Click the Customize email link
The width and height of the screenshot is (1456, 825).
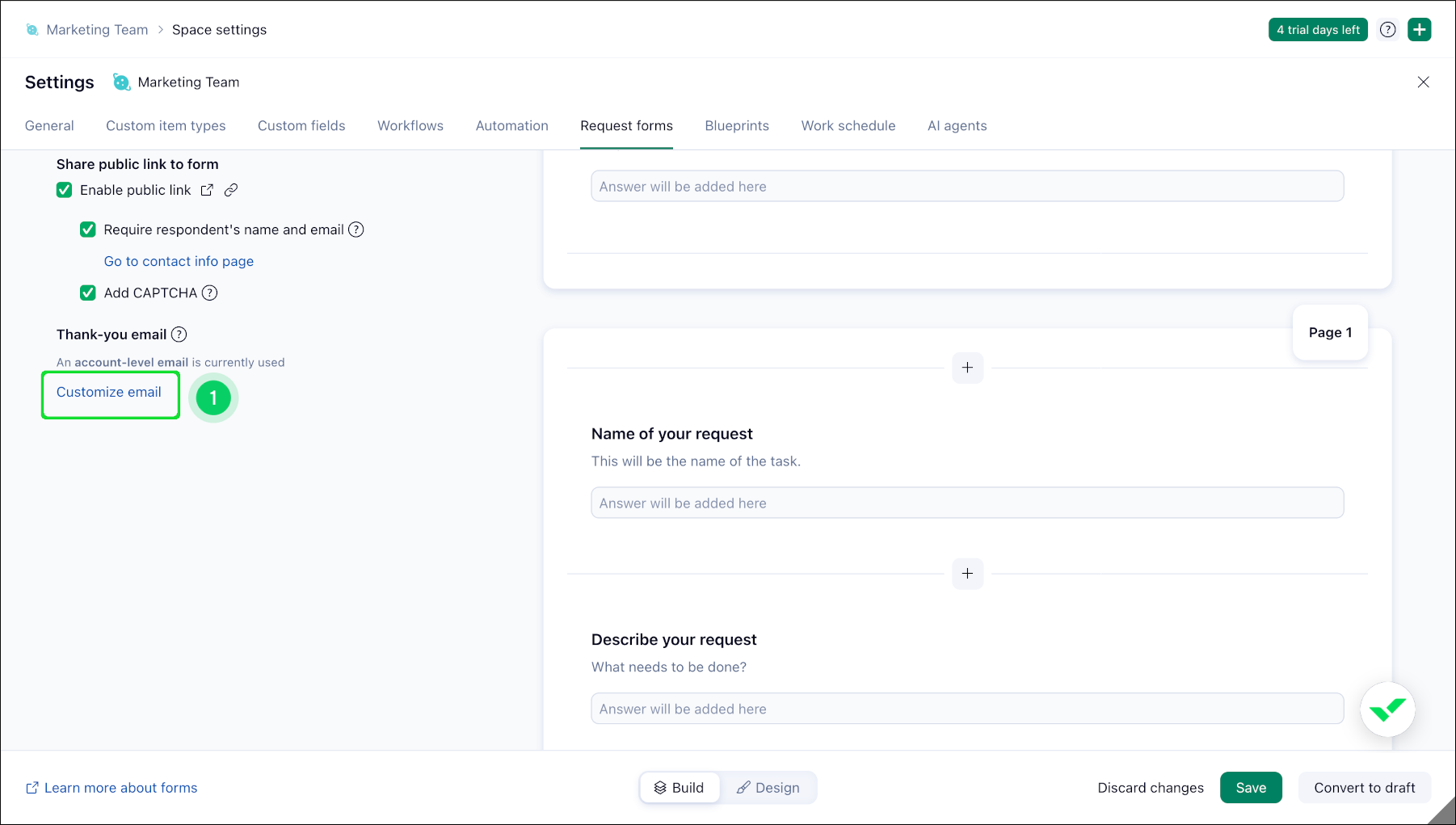coord(109,392)
